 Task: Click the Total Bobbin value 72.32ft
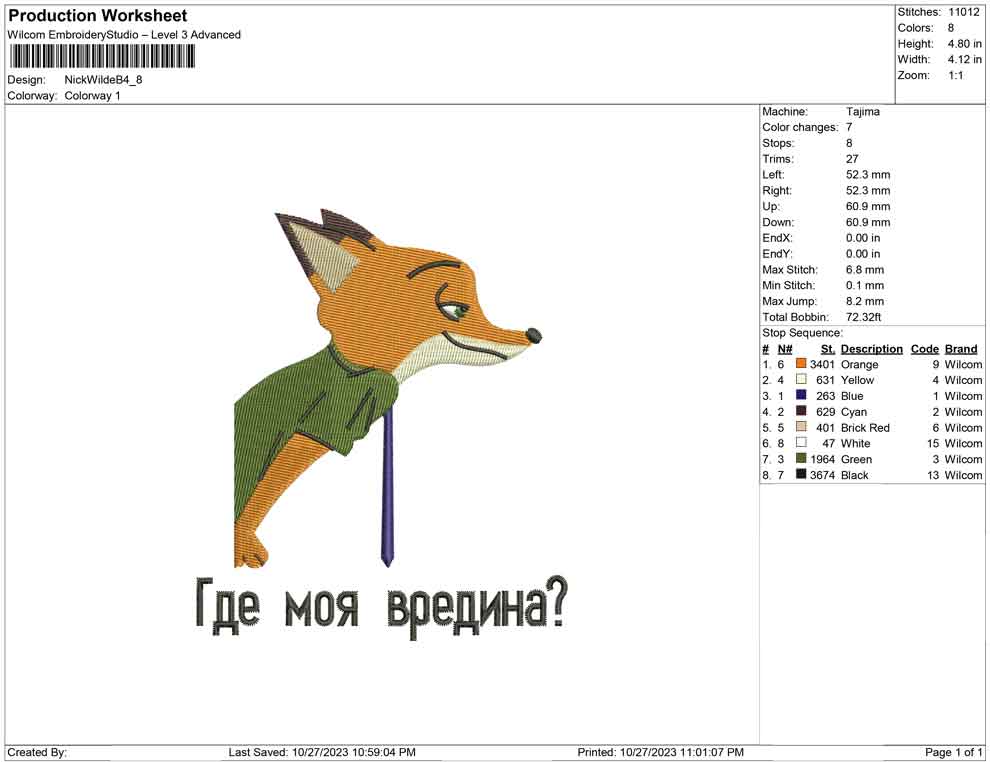(x=863, y=317)
